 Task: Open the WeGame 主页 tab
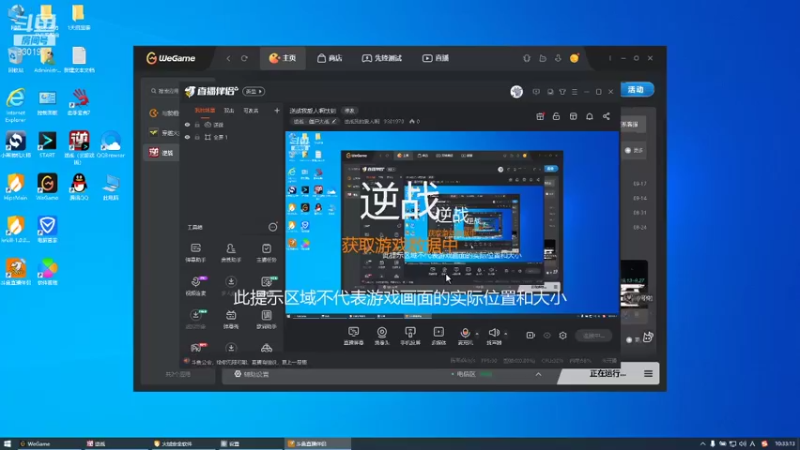[283, 58]
